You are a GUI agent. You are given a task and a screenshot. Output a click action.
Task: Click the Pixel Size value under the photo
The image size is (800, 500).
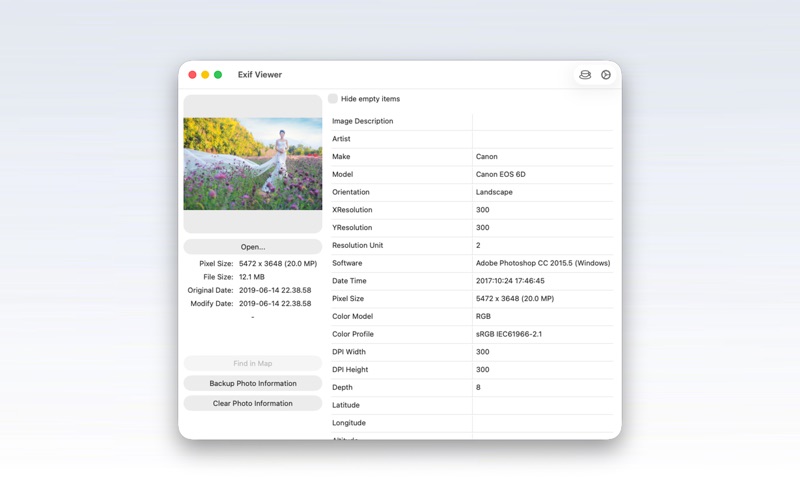click(278, 264)
